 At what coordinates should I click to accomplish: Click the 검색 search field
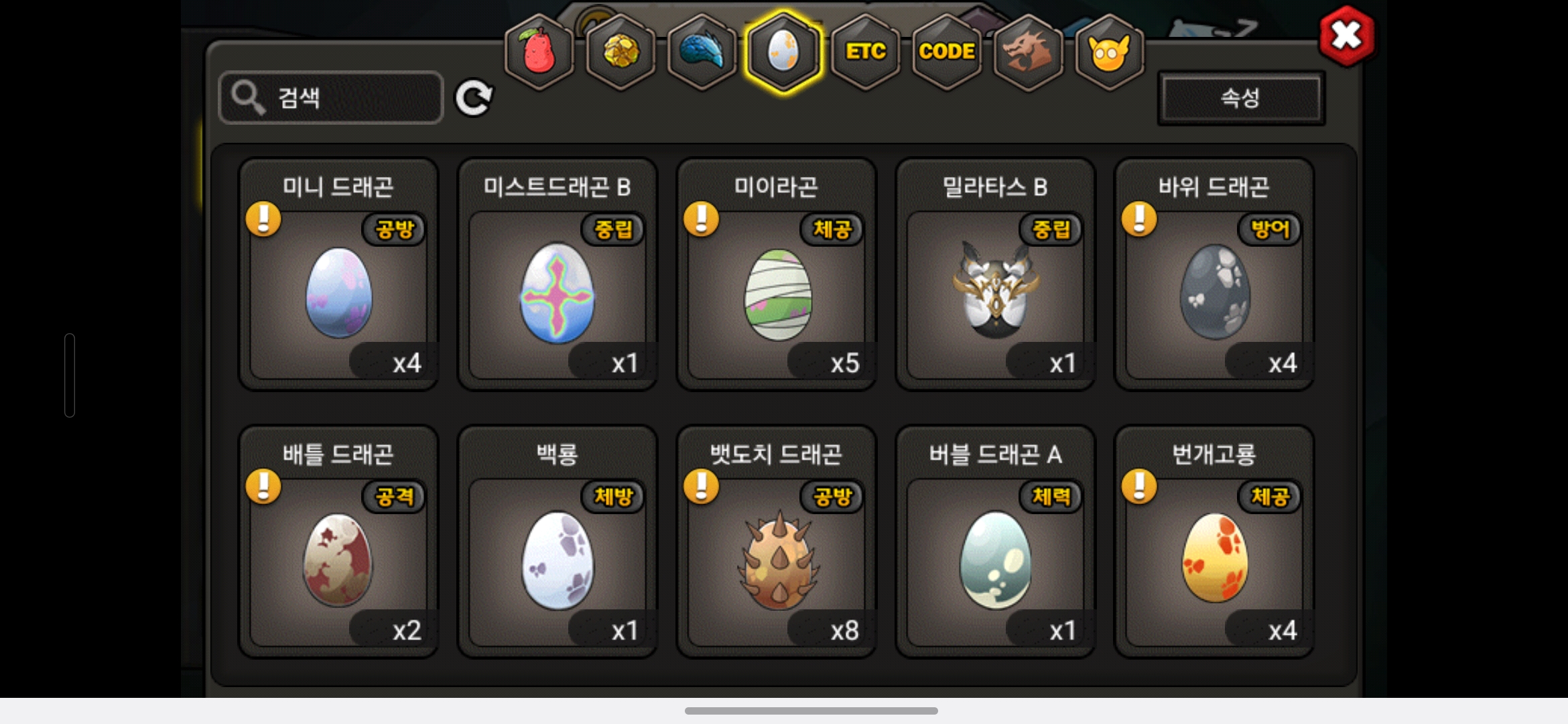tap(331, 98)
